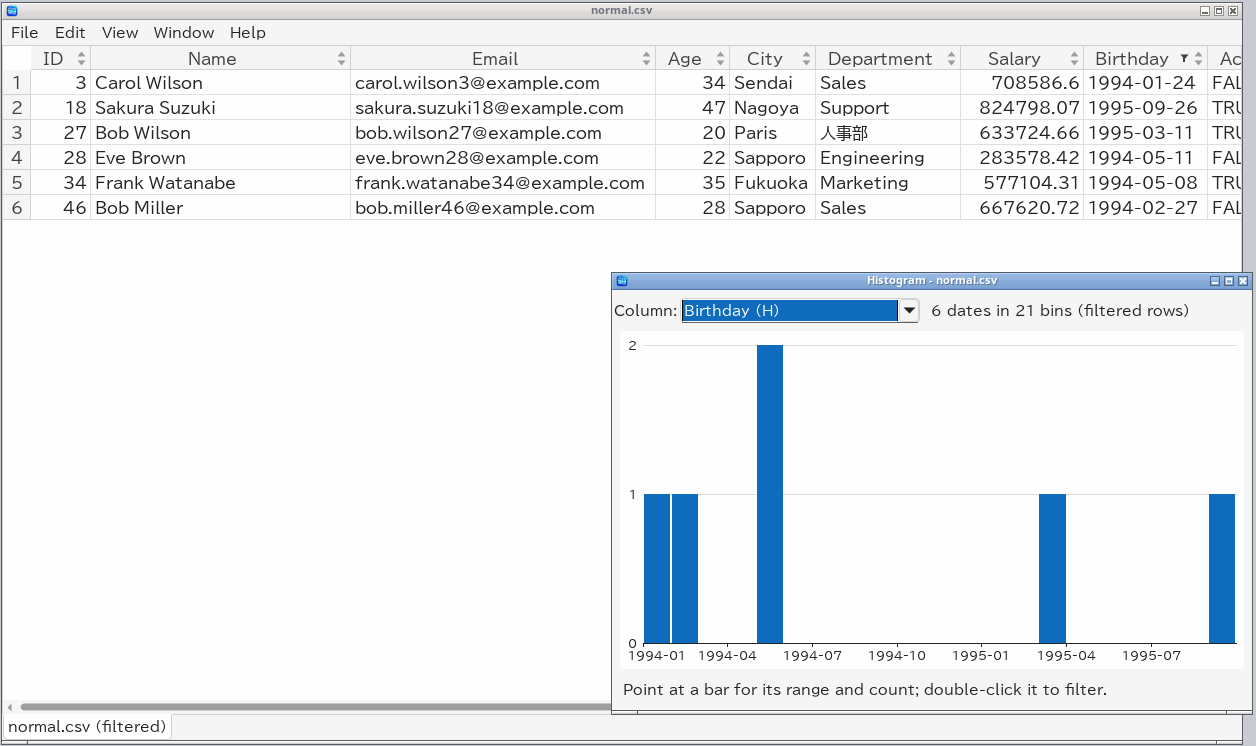Click the Histogram window app icon
The image size is (1256, 746).
621,281
